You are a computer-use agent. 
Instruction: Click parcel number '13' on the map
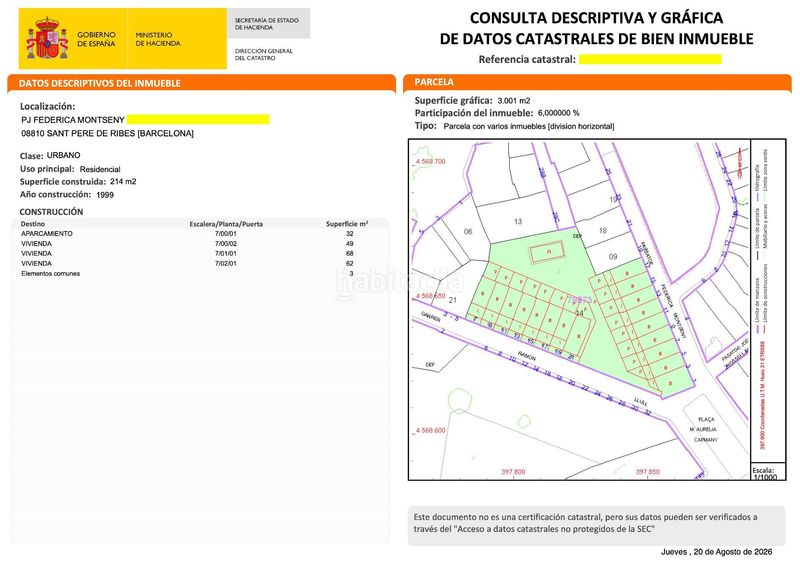(x=518, y=222)
